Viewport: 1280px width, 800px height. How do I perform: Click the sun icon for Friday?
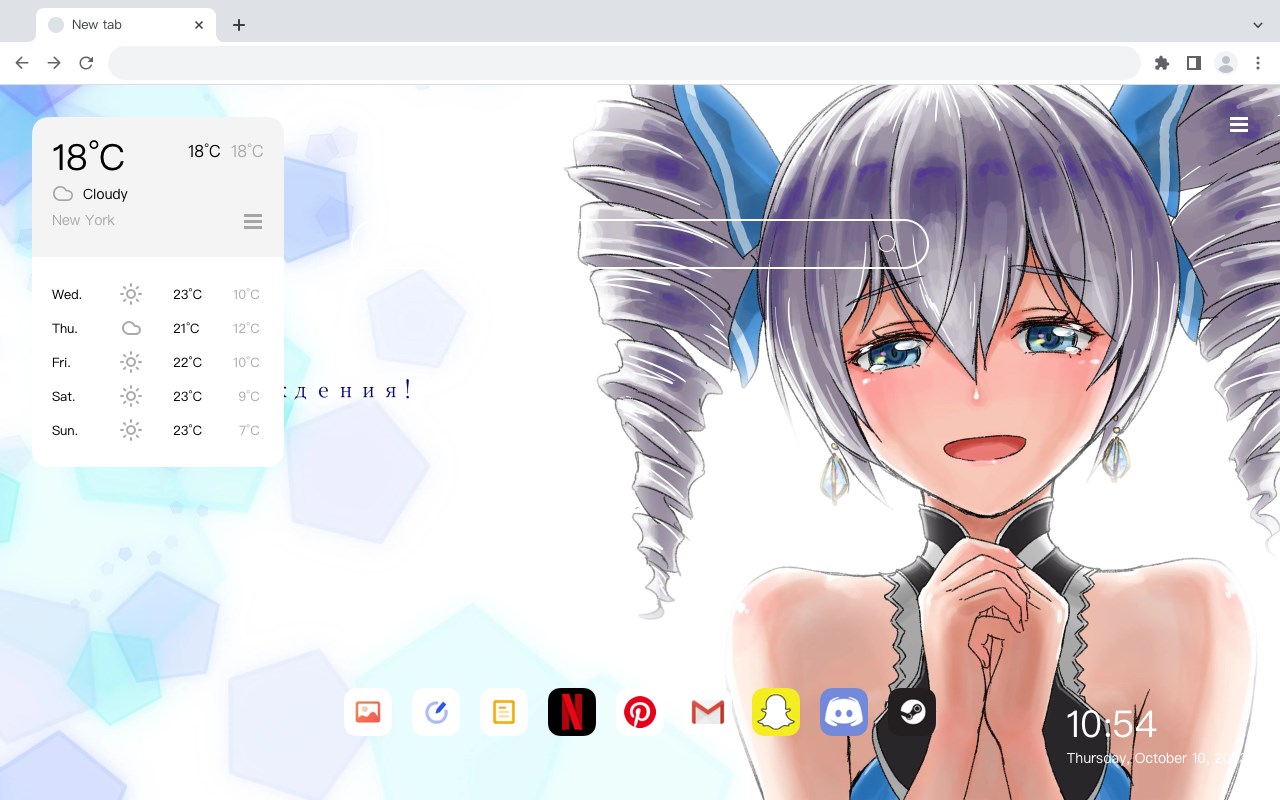131,362
